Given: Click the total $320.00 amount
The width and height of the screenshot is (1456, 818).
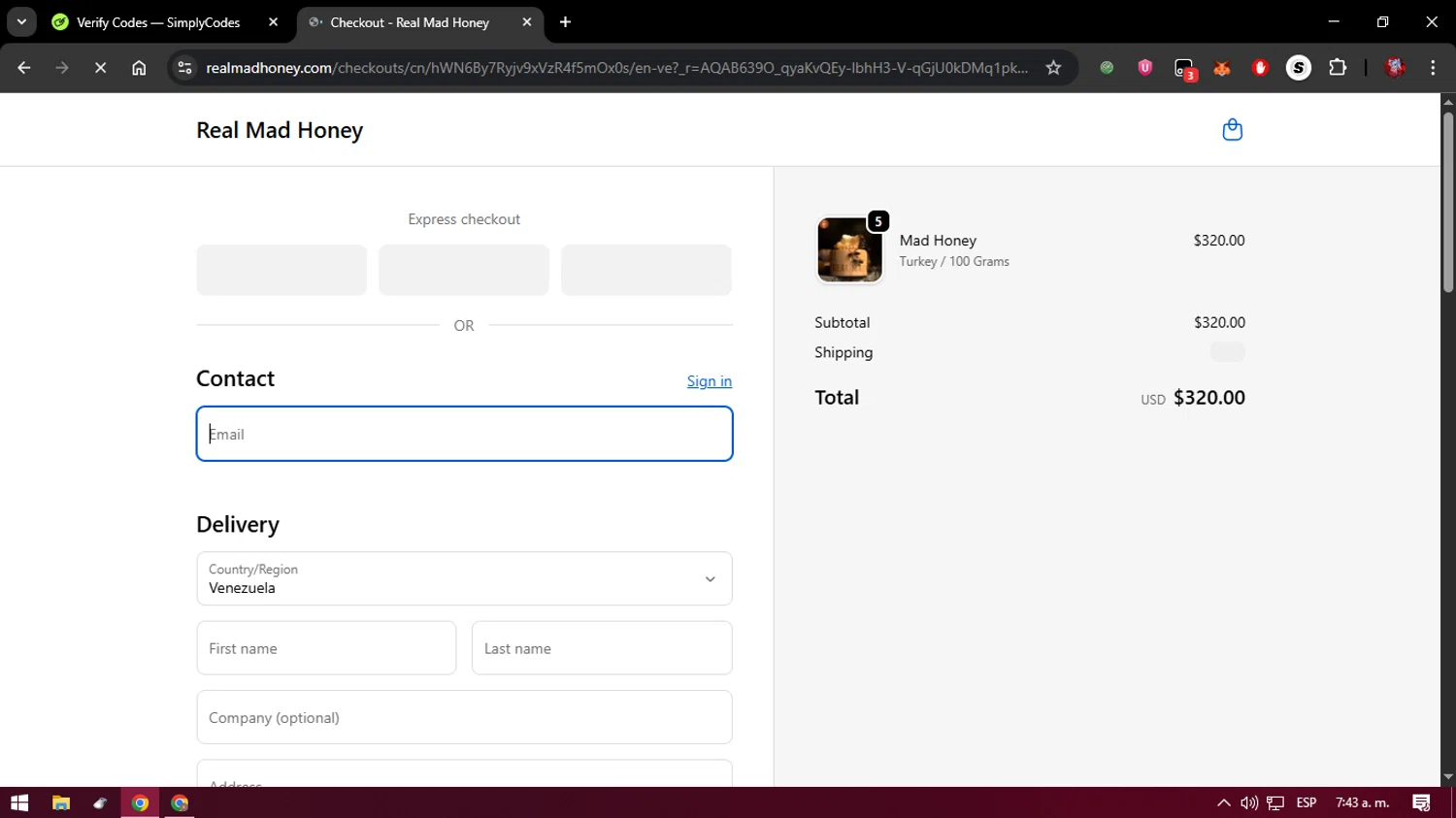Looking at the screenshot, I should [1208, 398].
